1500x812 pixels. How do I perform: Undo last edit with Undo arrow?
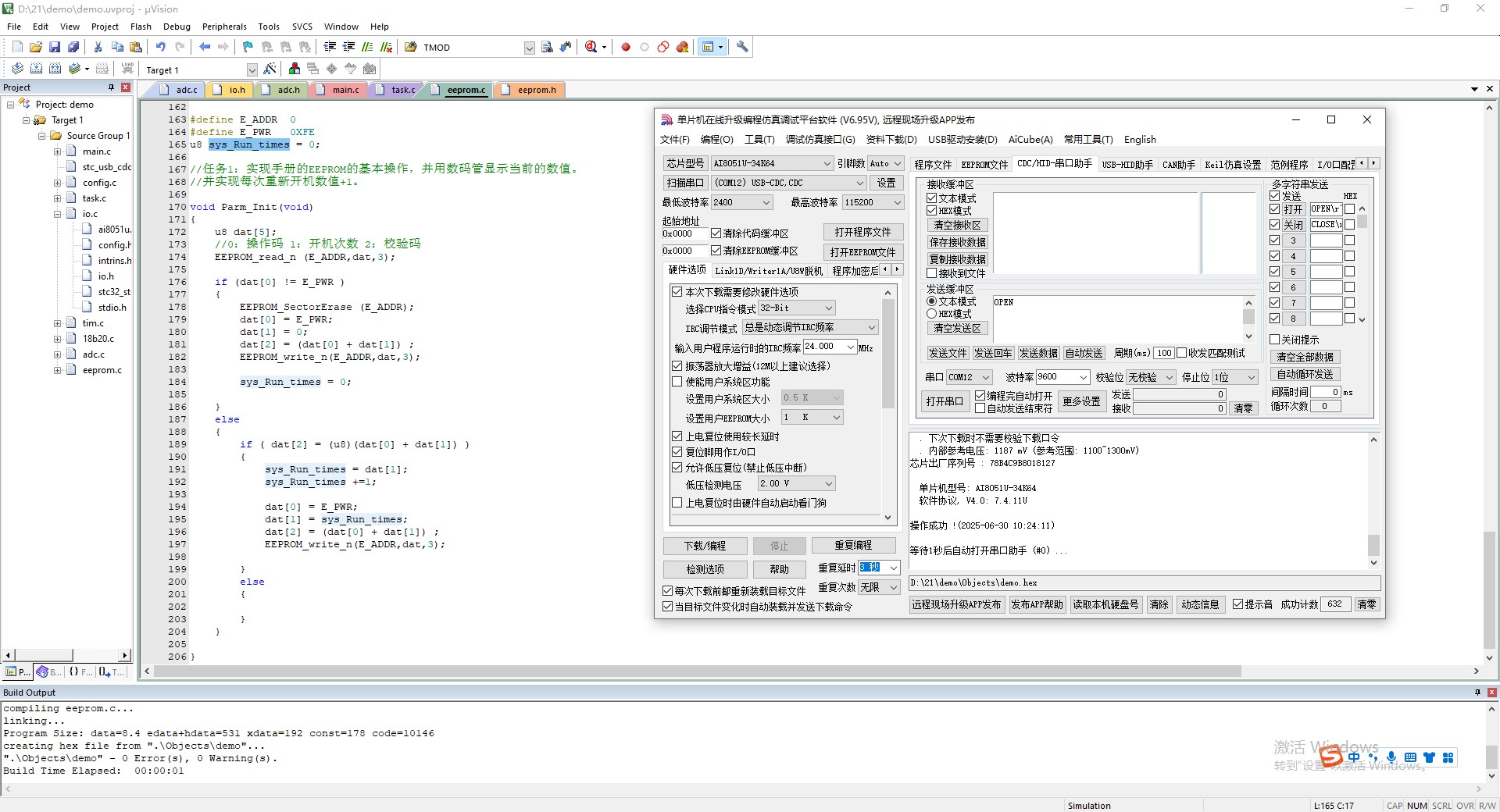click(161, 47)
